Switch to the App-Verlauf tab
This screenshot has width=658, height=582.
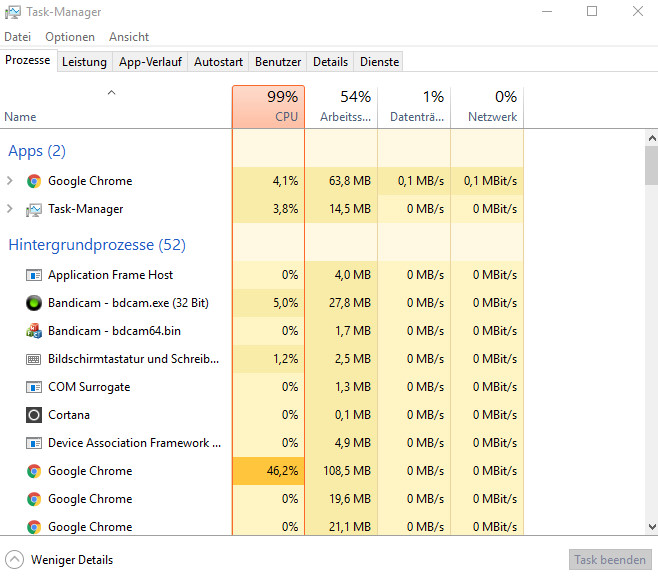(150, 62)
